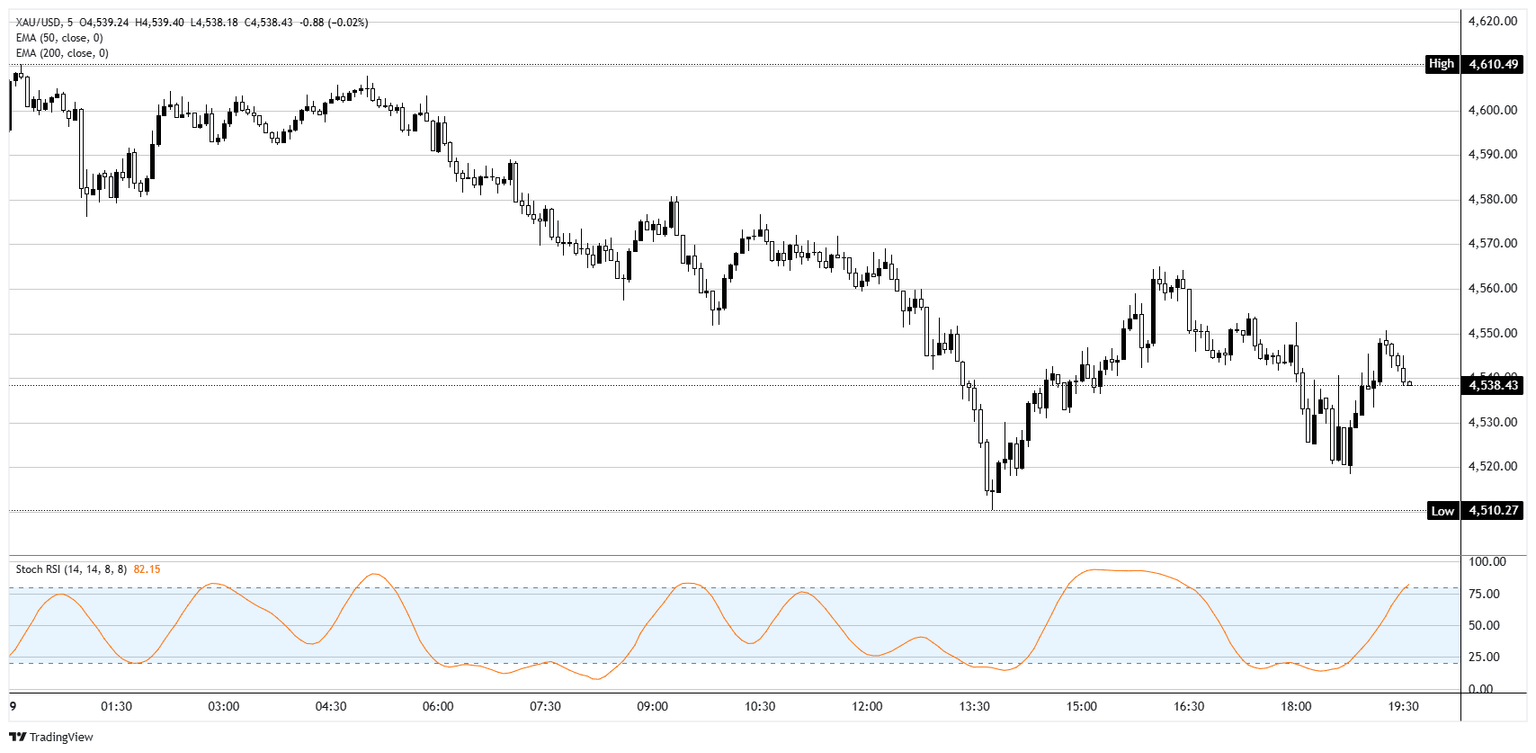Viewport: 1536px width, 753px height.
Task: Select the current price label 4,538.43
Action: tap(1492, 385)
